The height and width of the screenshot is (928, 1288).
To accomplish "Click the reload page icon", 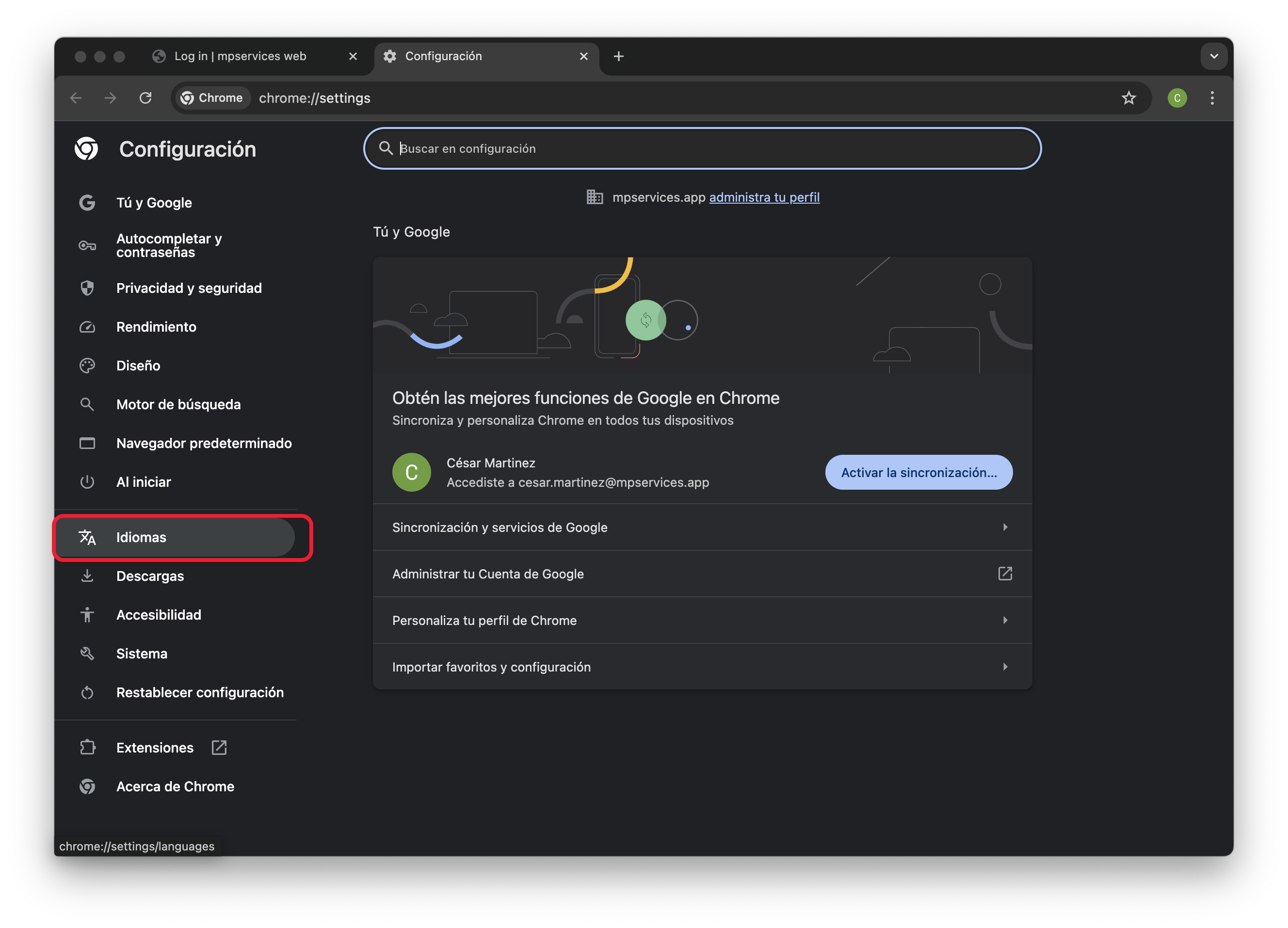I will click(145, 98).
